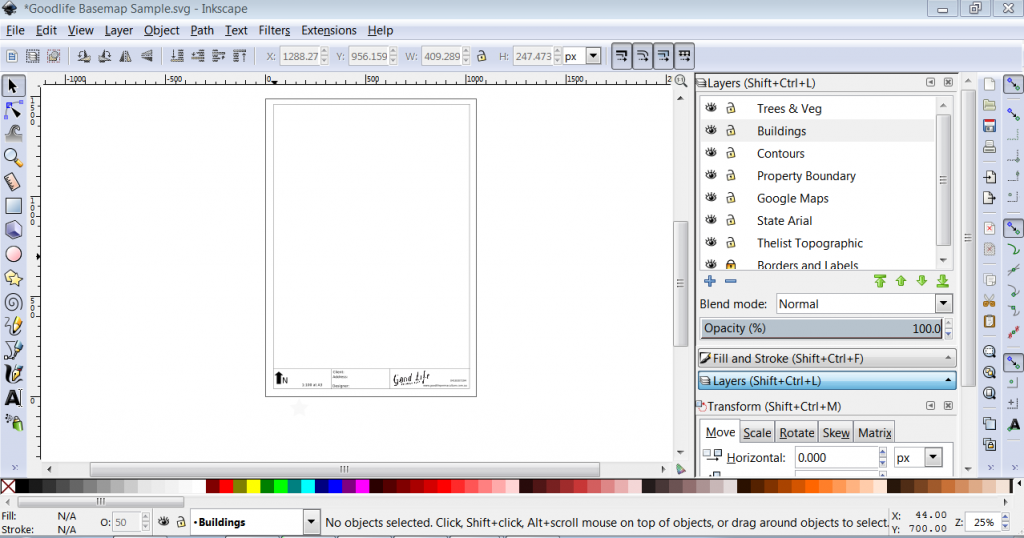Hide the Trees & Veg layer
1024x538 pixels.
pyautogui.click(x=711, y=108)
